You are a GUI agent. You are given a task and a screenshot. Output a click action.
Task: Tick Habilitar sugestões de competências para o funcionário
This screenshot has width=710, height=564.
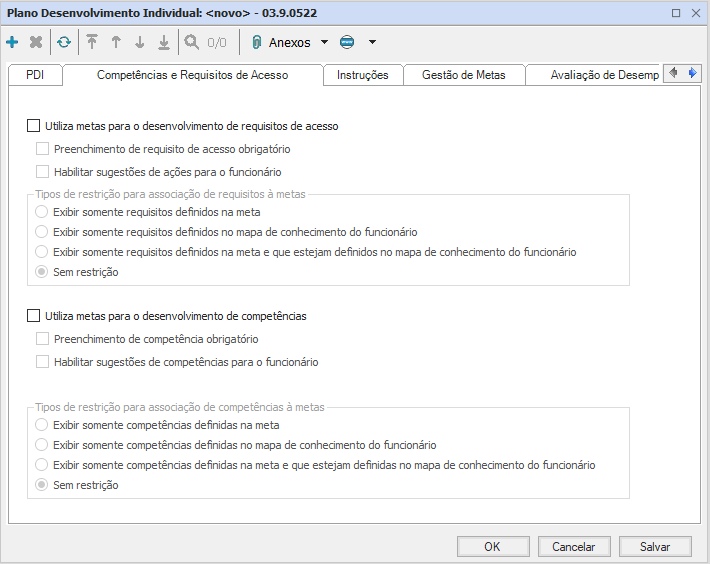point(42,362)
